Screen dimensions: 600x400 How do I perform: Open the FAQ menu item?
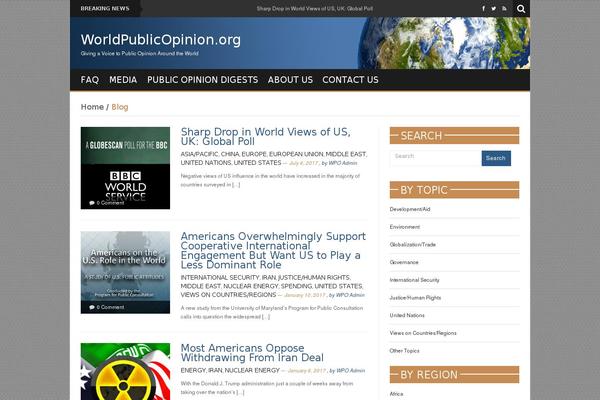(x=90, y=80)
